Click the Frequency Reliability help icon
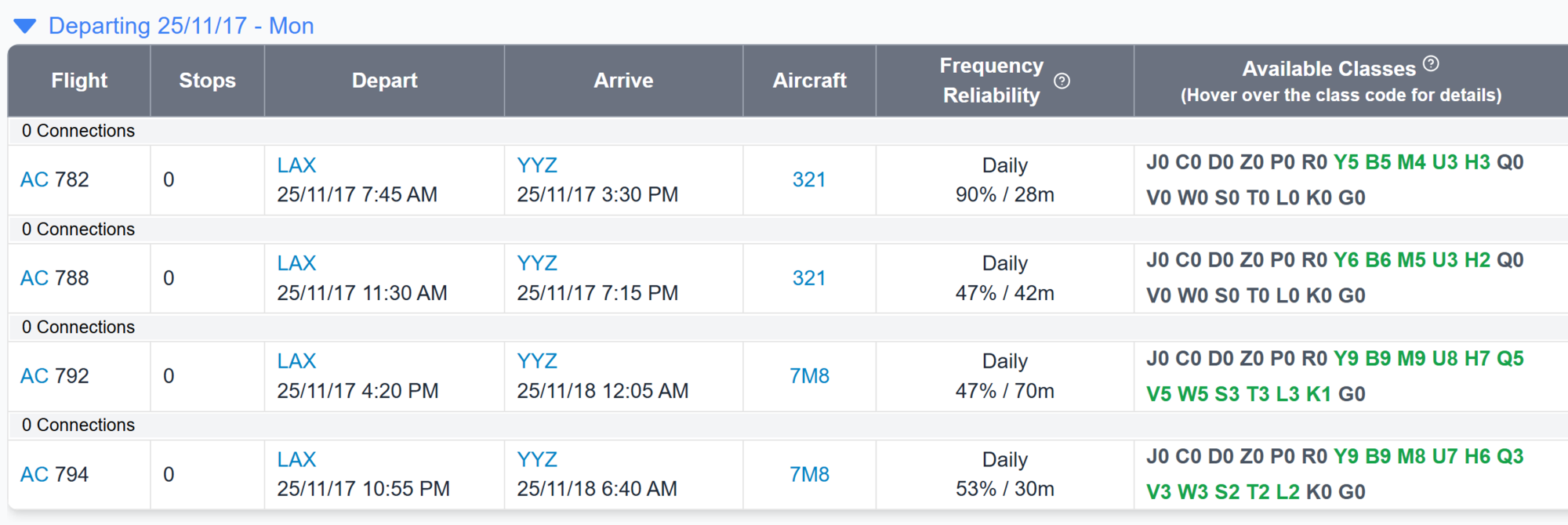This screenshot has height=525, width=1568. click(x=1062, y=81)
